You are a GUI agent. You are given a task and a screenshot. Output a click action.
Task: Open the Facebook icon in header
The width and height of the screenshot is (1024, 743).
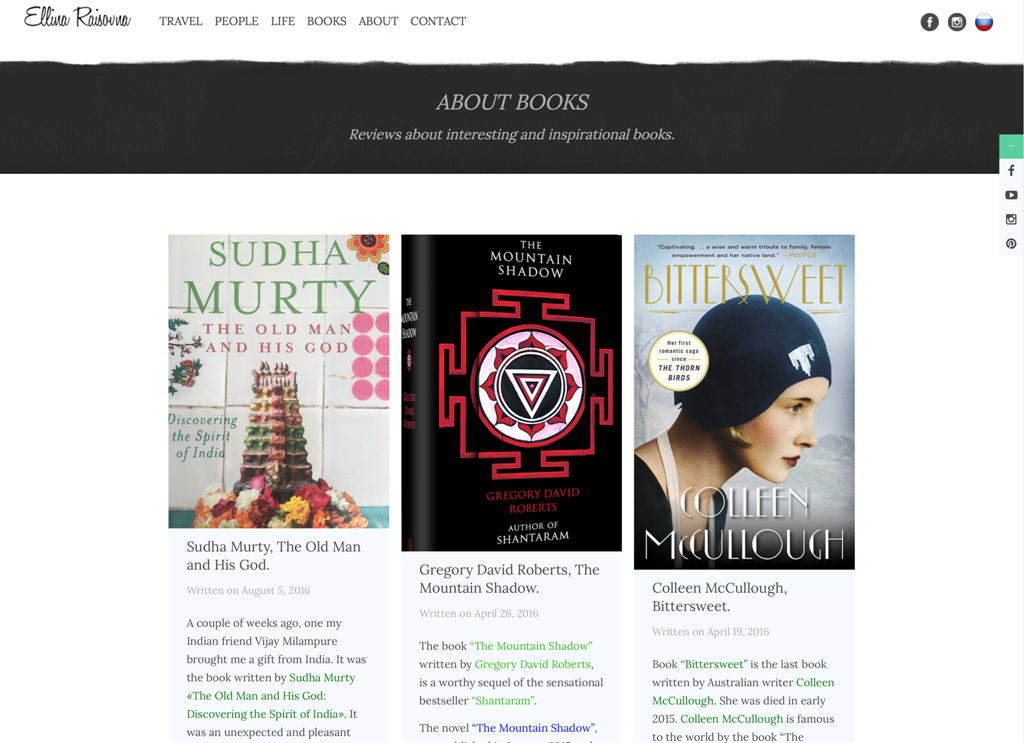[x=929, y=22]
